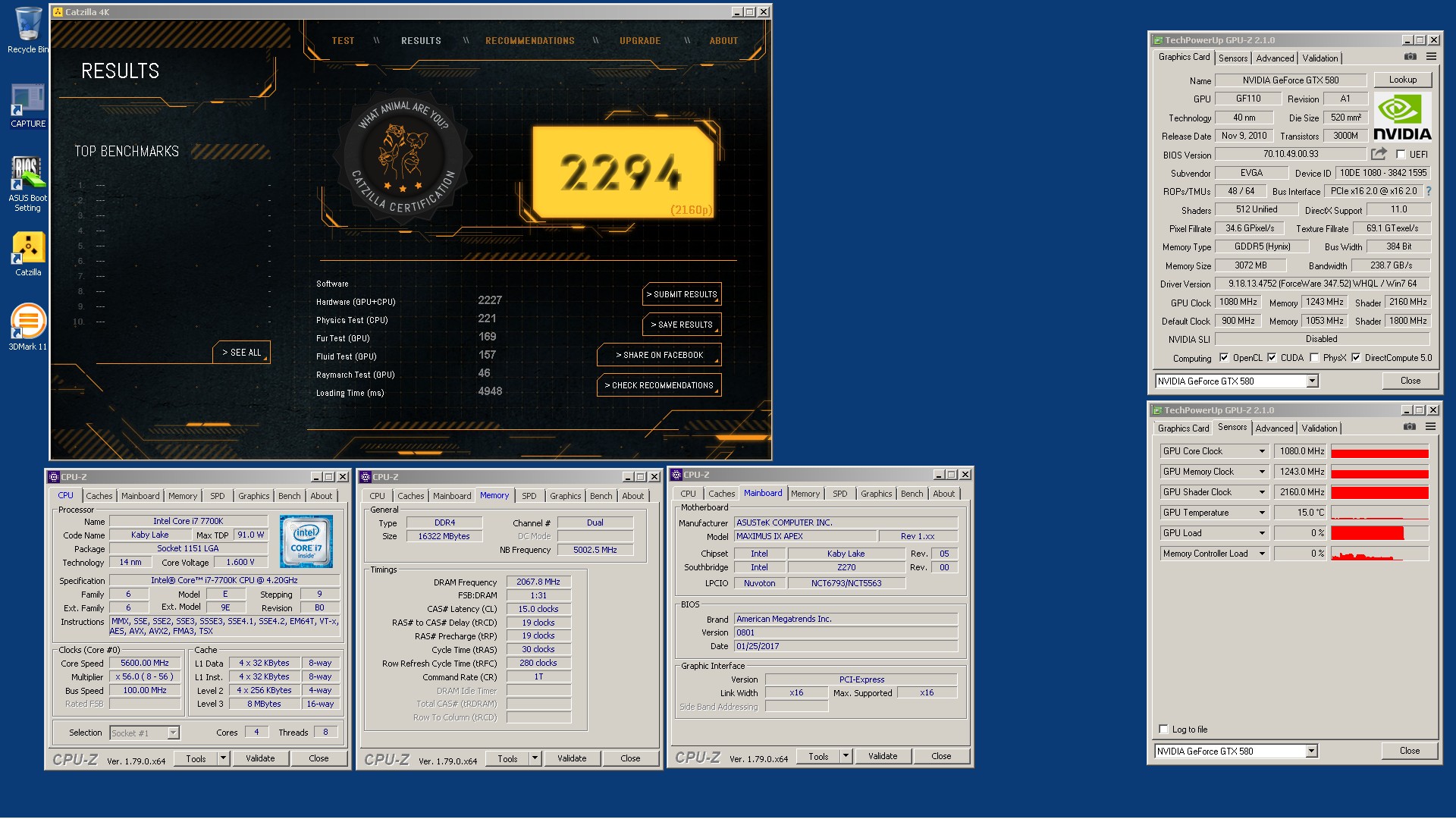
Task: Switch to the Validation tab in GPU-Z Sensors window
Action: (1319, 428)
